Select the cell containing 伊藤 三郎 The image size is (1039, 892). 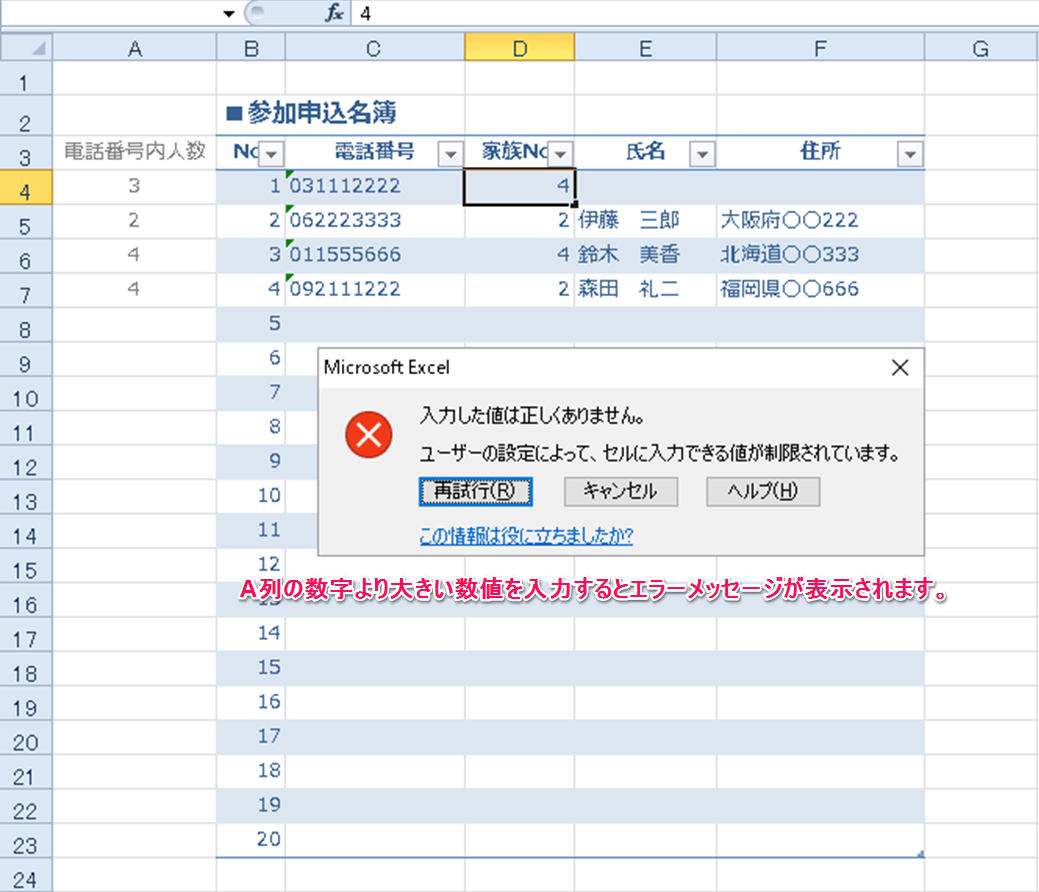644,220
